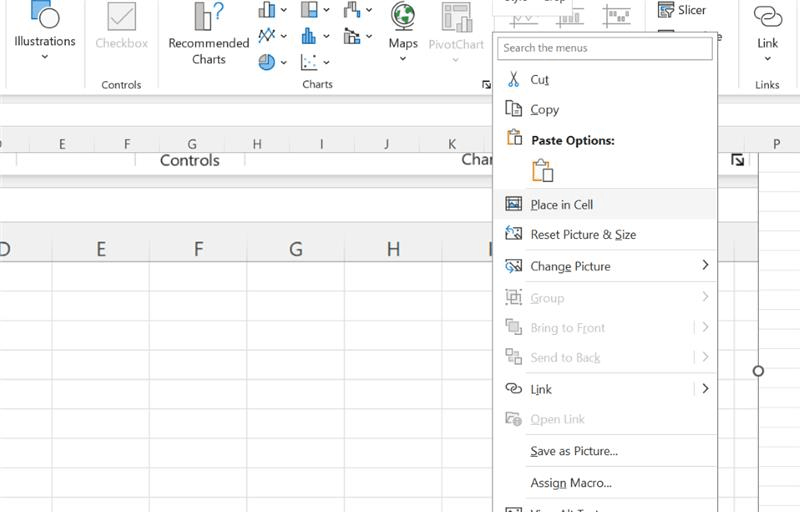Expand the Link submenu arrow
The height and width of the screenshot is (512, 800).
(x=705, y=389)
